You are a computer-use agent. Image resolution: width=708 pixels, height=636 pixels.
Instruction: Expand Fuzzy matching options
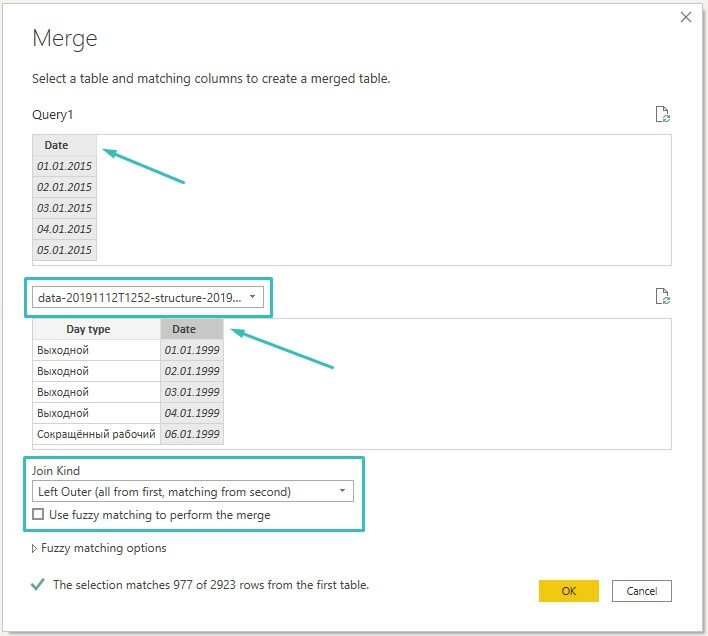click(x=99, y=548)
